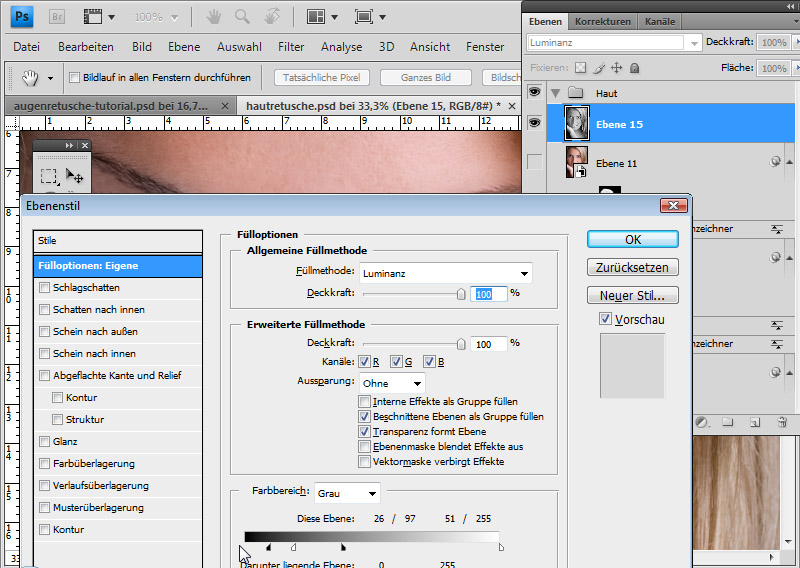Image resolution: width=800 pixels, height=568 pixels.
Task: Hide Ebene 15 with its eye icon
Action: [x=534, y=122]
